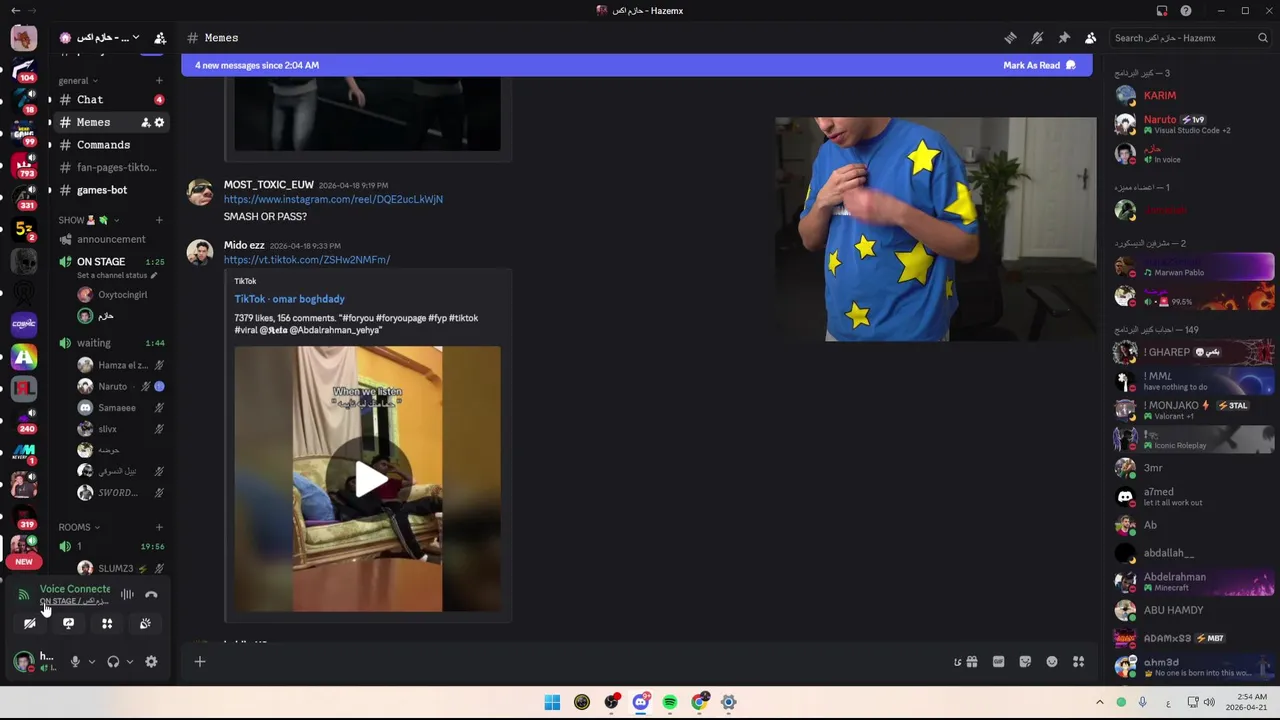Toggle the member list icon
The height and width of the screenshot is (720, 1280).
tap(1090, 38)
